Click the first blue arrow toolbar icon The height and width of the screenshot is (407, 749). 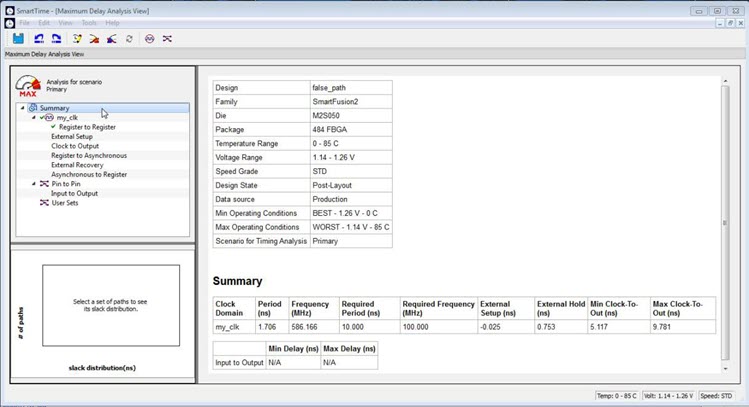pyautogui.click(x=39, y=38)
